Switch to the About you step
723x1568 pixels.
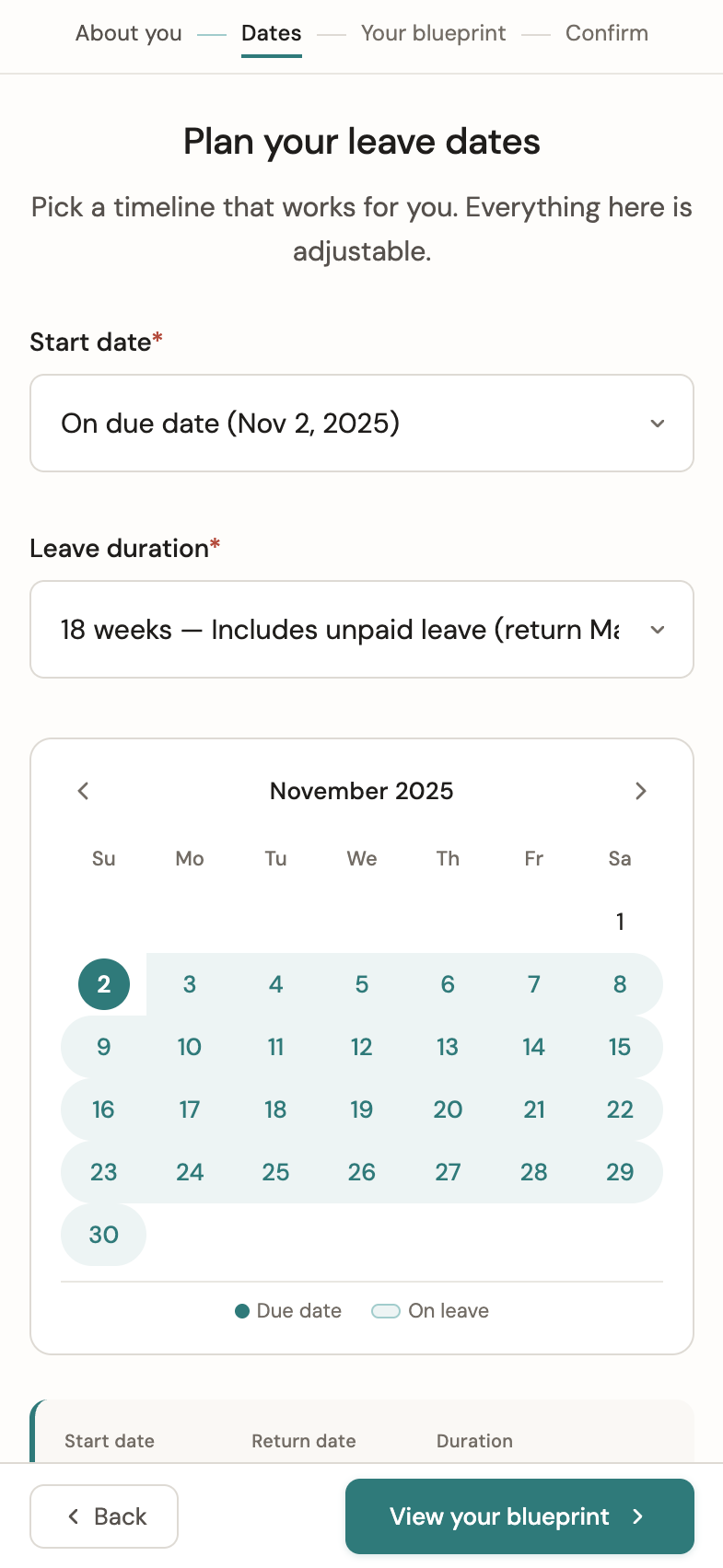128,33
